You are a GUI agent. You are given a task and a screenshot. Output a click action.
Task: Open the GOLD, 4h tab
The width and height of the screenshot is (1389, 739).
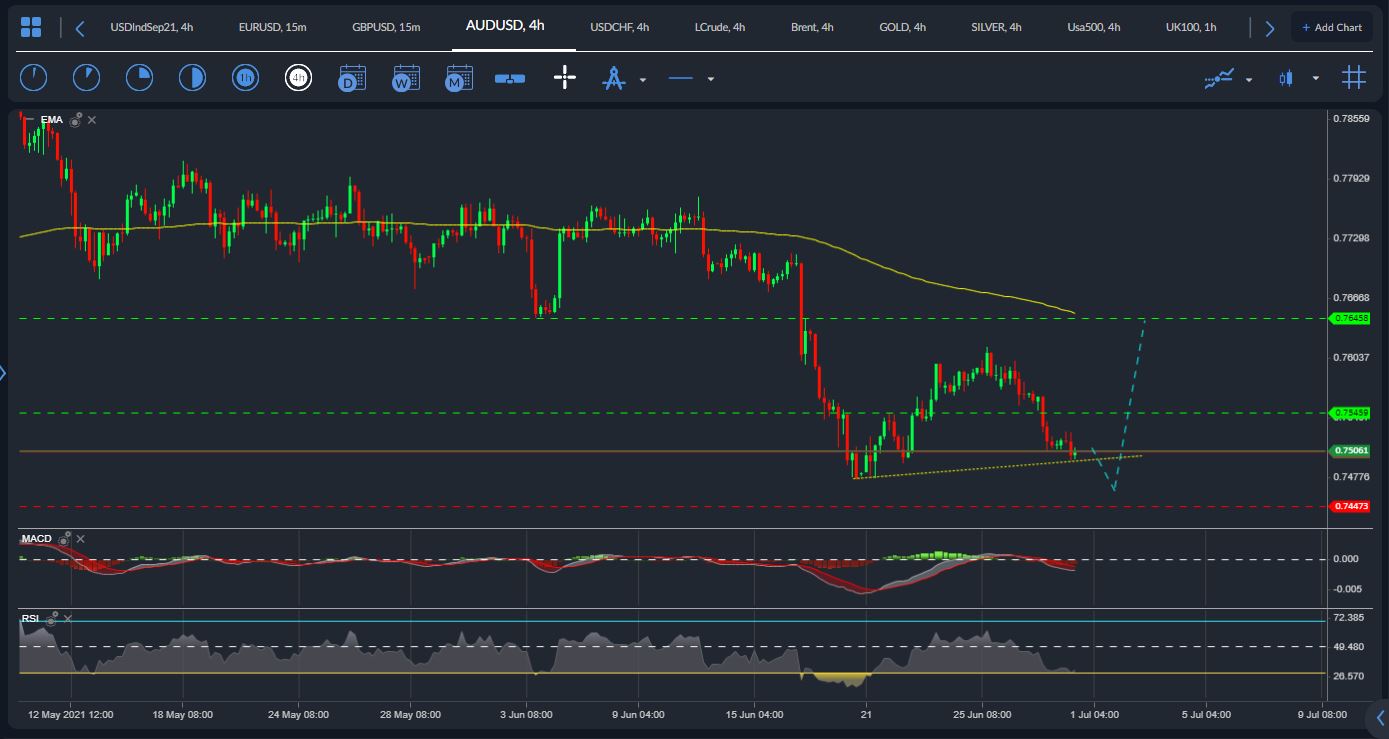(900, 27)
